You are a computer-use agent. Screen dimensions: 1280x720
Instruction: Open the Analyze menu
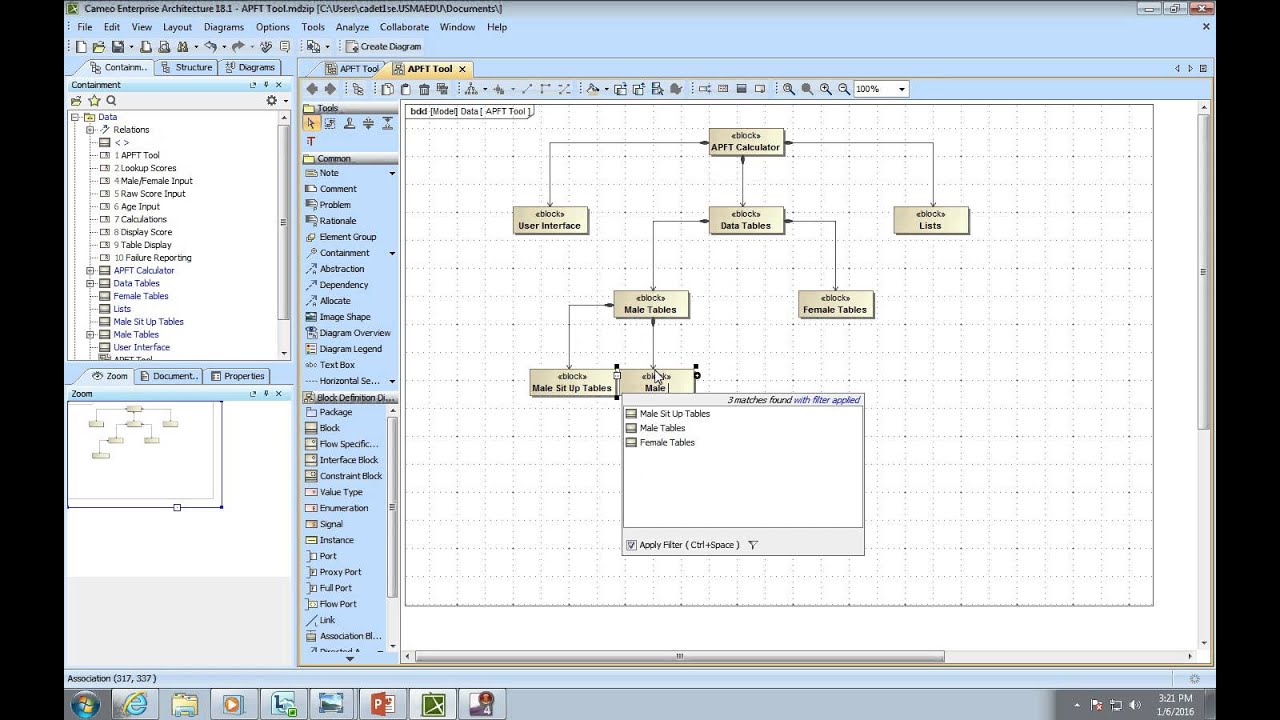tap(352, 27)
